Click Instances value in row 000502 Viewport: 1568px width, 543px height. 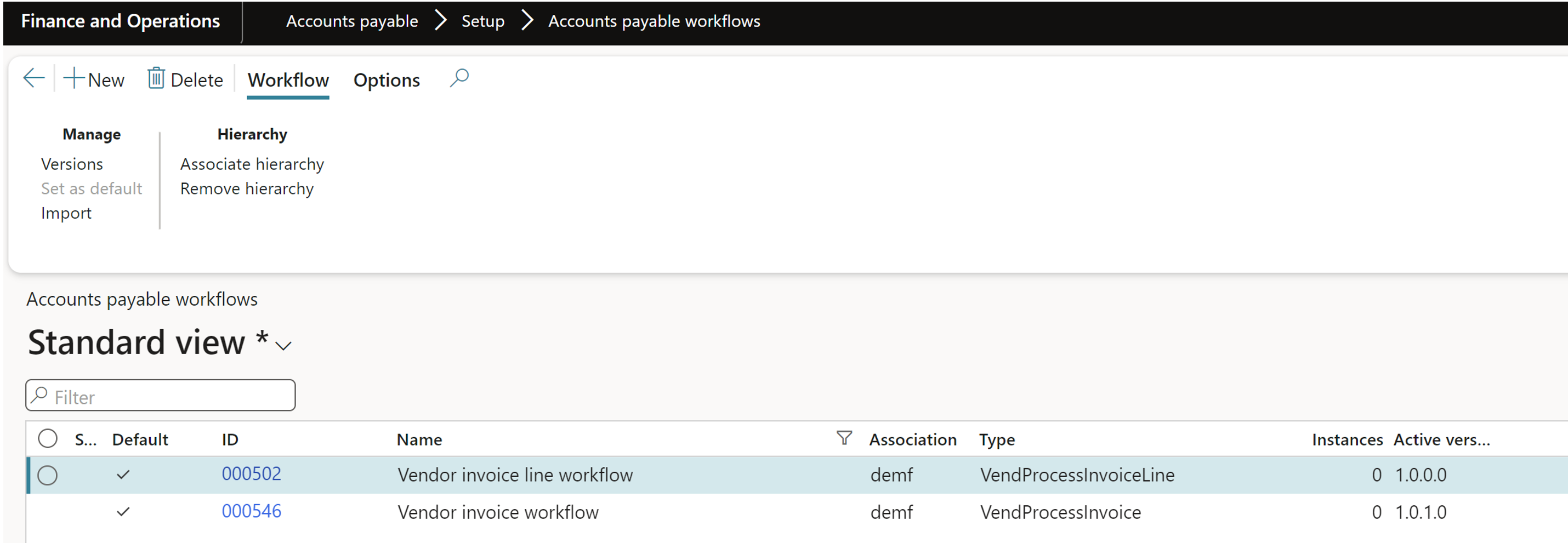click(1376, 475)
